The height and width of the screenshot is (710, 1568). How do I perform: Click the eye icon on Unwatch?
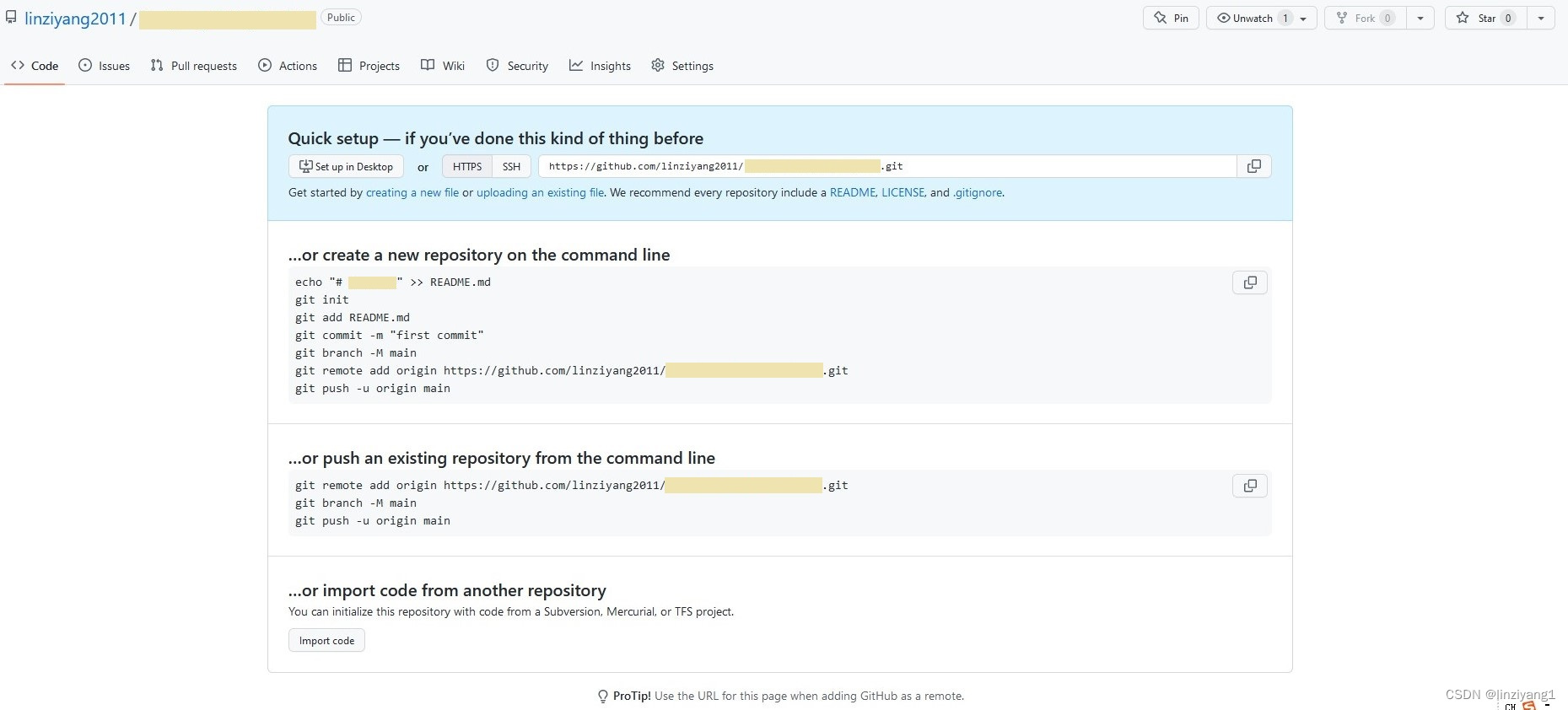(x=1223, y=18)
